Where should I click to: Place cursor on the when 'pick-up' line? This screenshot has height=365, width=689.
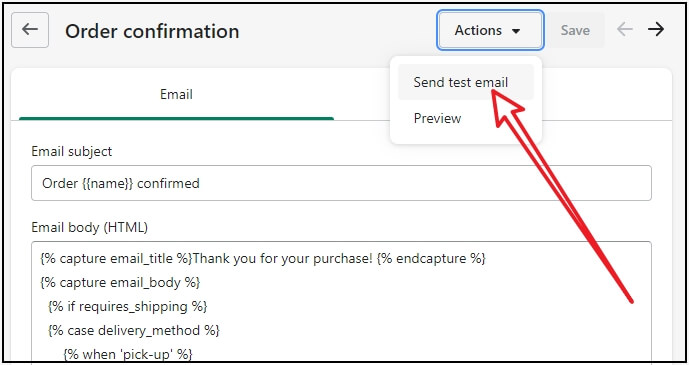[x=128, y=354]
